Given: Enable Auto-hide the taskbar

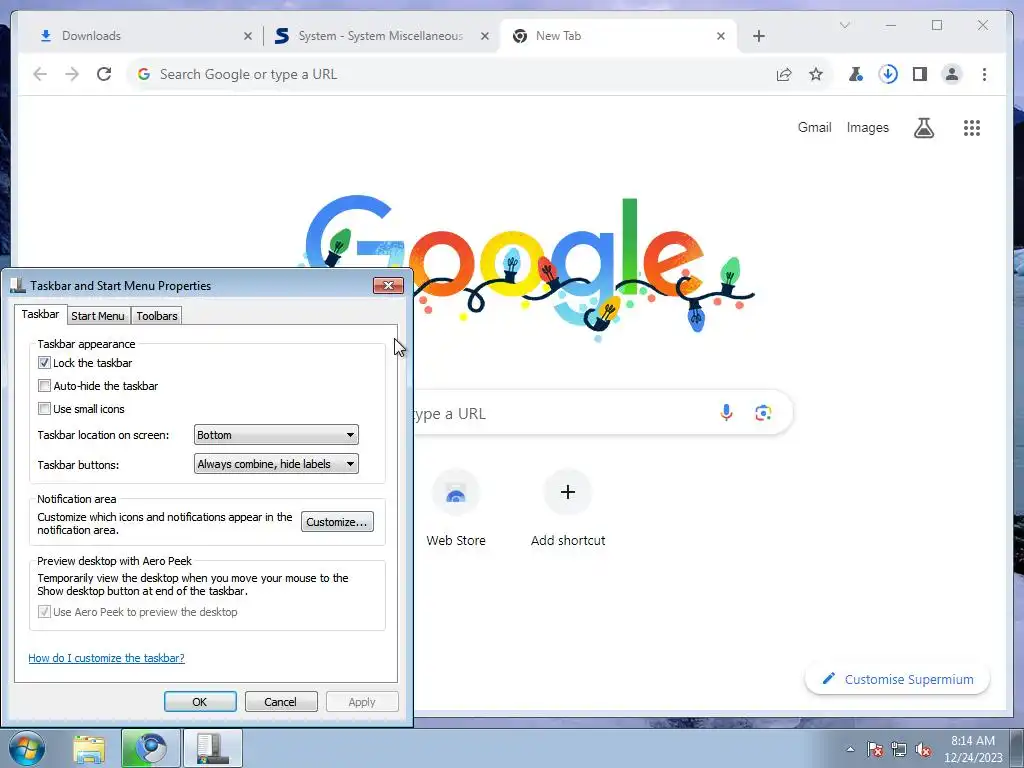Looking at the screenshot, I should (44, 385).
